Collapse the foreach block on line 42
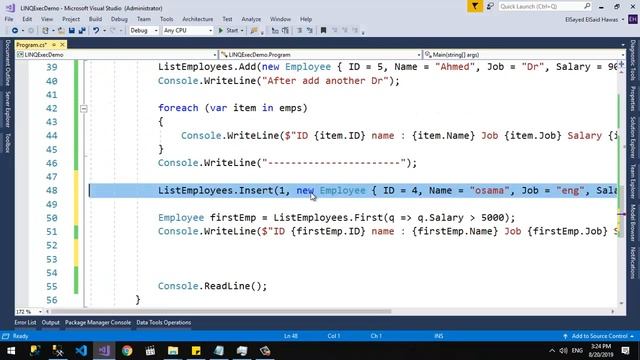The image size is (640, 360). point(84,109)
